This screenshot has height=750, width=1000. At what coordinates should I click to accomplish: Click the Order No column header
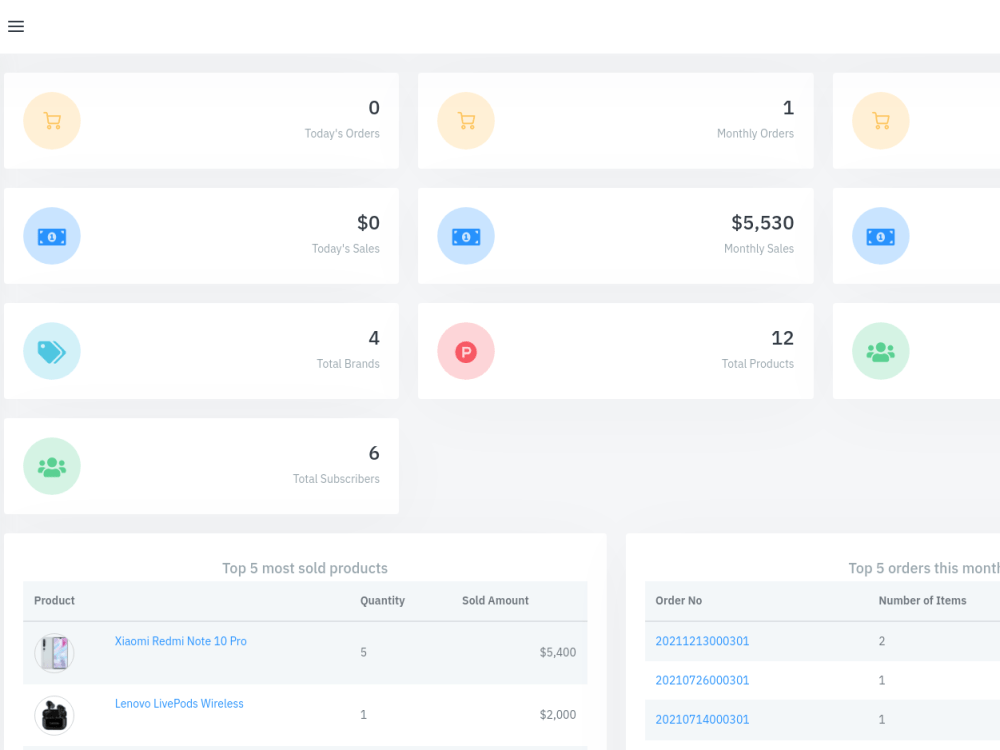tap(678, 600)
